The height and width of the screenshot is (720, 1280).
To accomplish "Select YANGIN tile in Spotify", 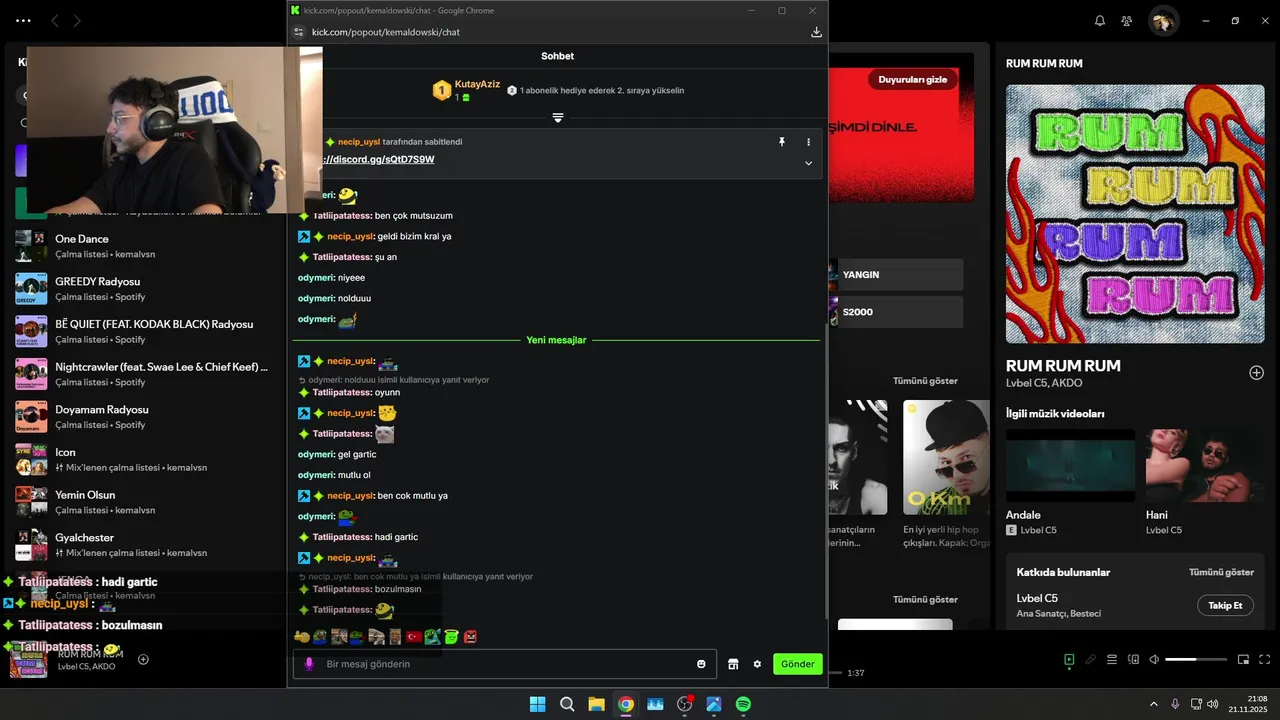I will [x=895, y=274].
